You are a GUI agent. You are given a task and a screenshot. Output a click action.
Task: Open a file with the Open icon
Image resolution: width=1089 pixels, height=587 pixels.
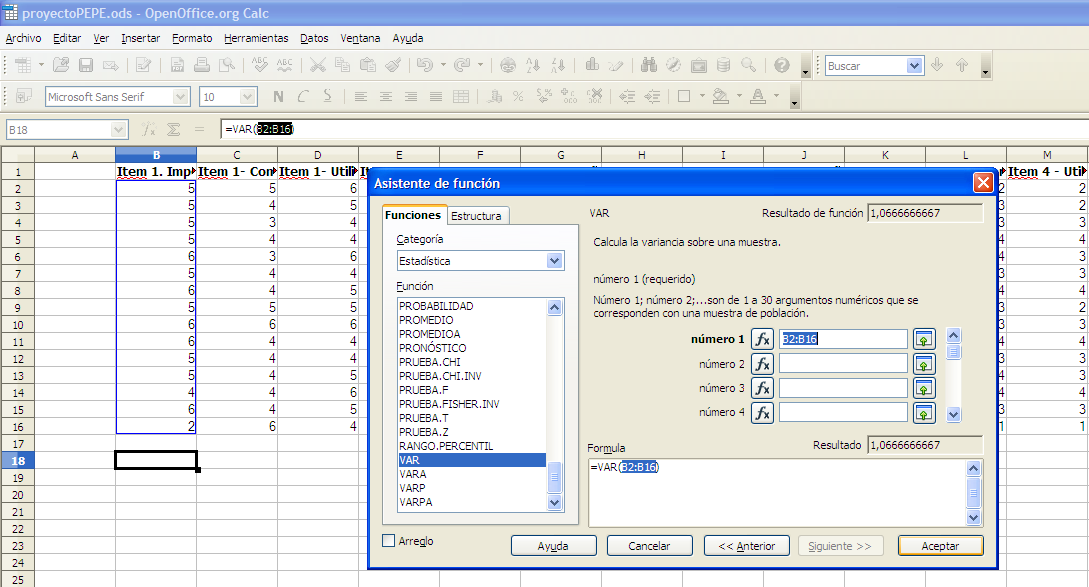click(61, 65)
